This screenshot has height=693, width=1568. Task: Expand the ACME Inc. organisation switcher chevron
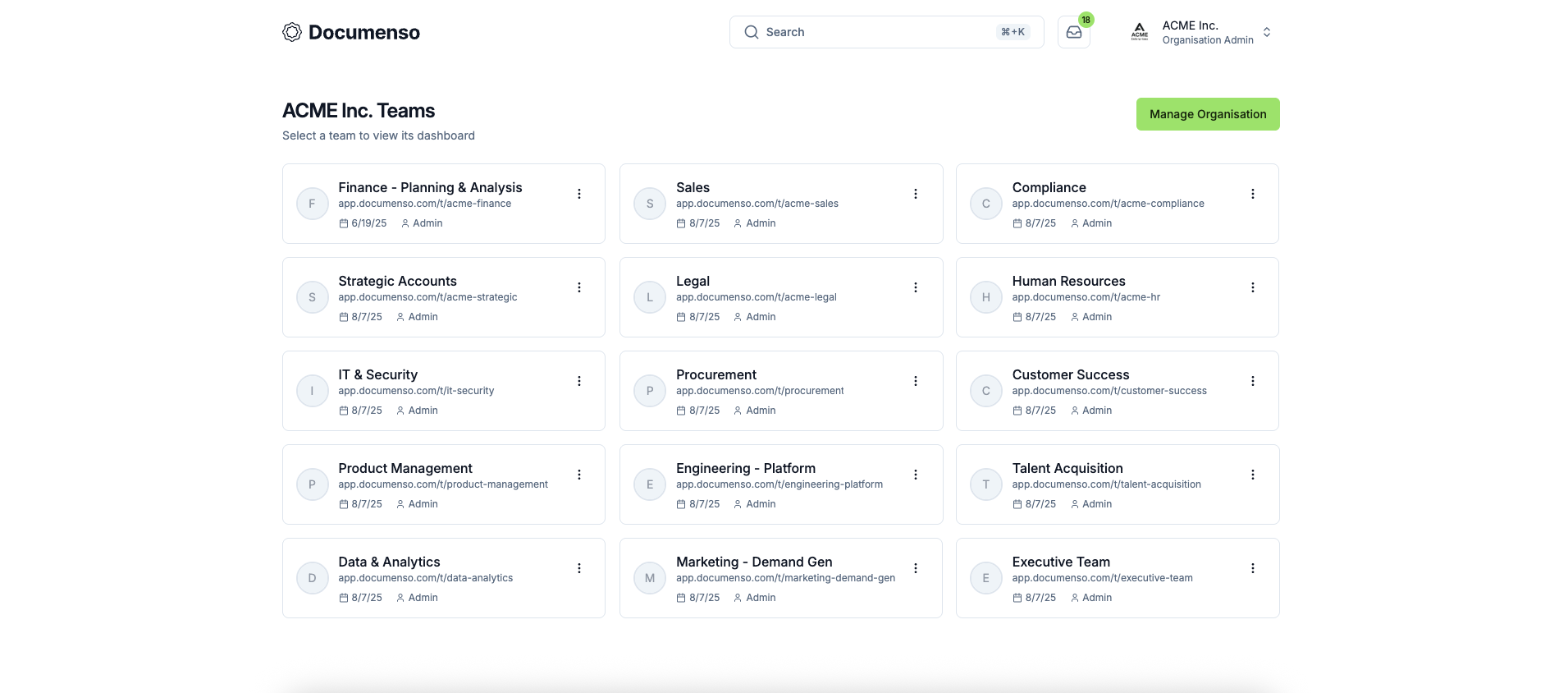(x=1267, y=33)
